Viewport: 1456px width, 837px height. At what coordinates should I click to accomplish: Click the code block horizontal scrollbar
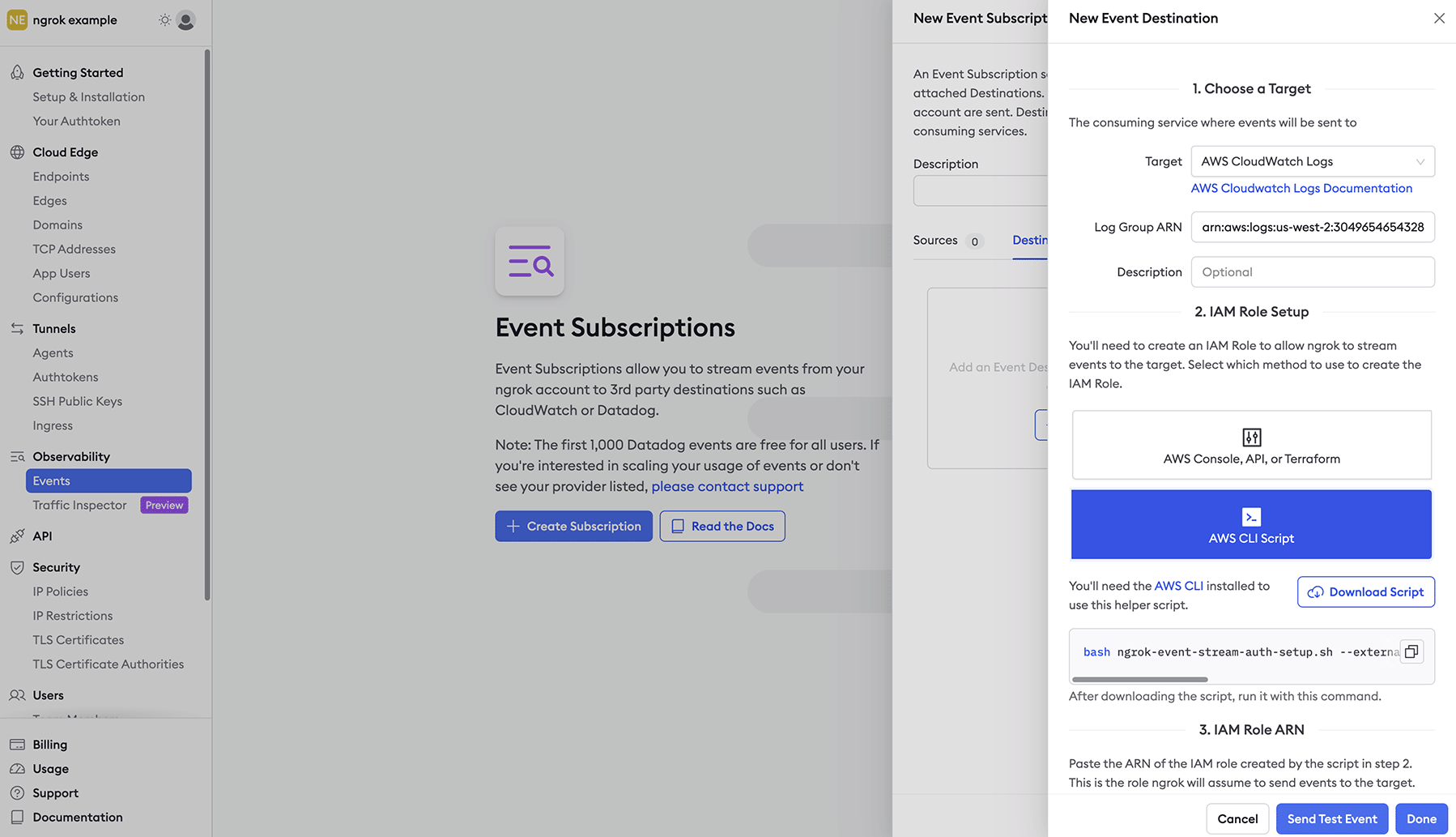click(x=1139, y=679)
